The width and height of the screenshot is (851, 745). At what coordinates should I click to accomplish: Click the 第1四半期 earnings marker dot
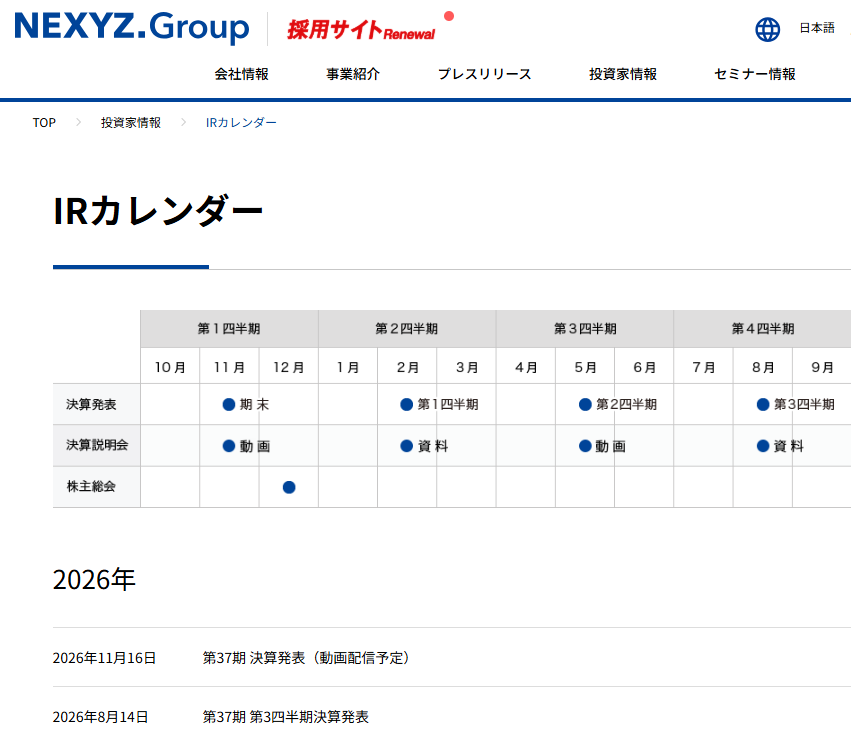(407, 404)
